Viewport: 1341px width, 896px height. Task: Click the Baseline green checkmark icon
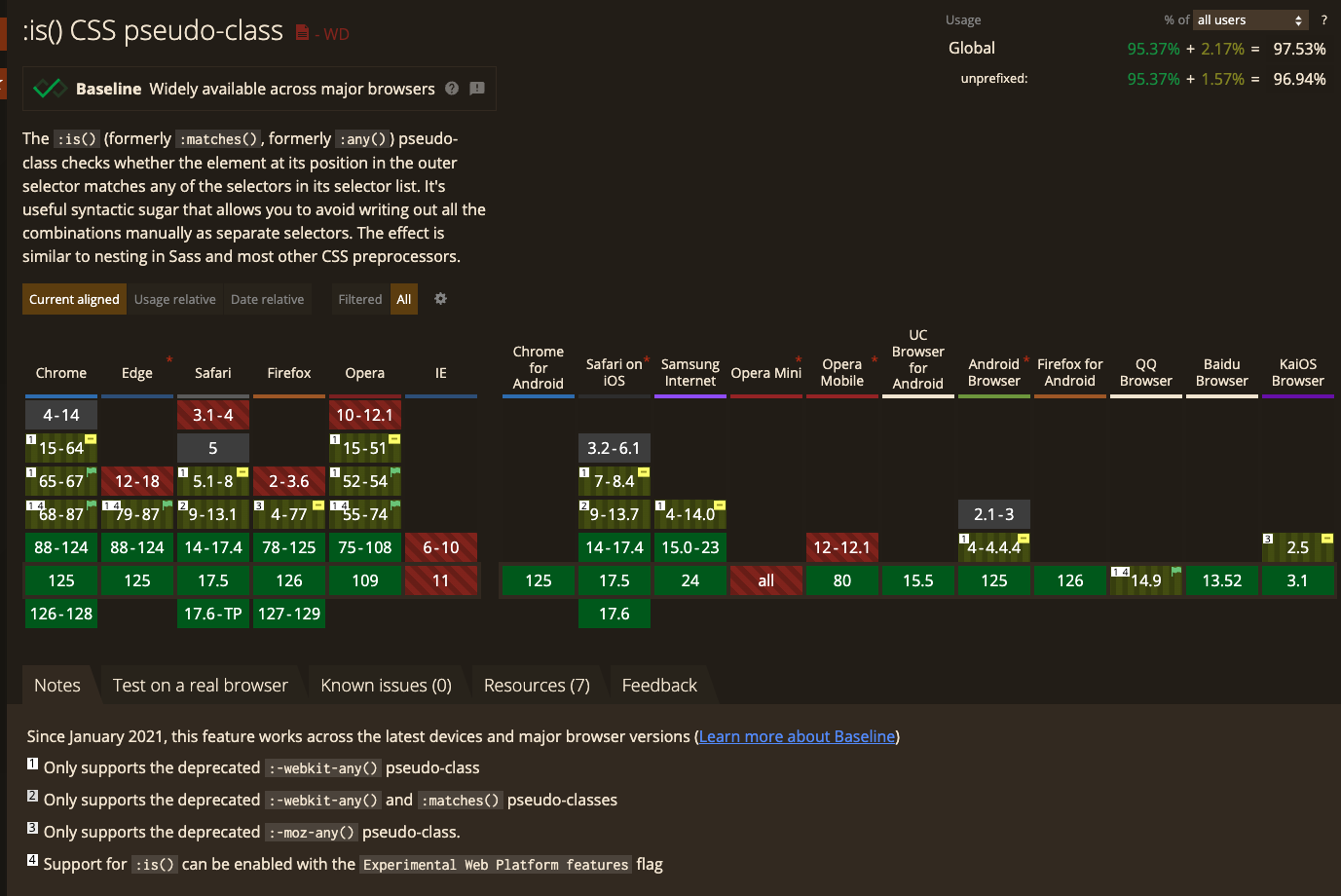click(x=50, y=89)
